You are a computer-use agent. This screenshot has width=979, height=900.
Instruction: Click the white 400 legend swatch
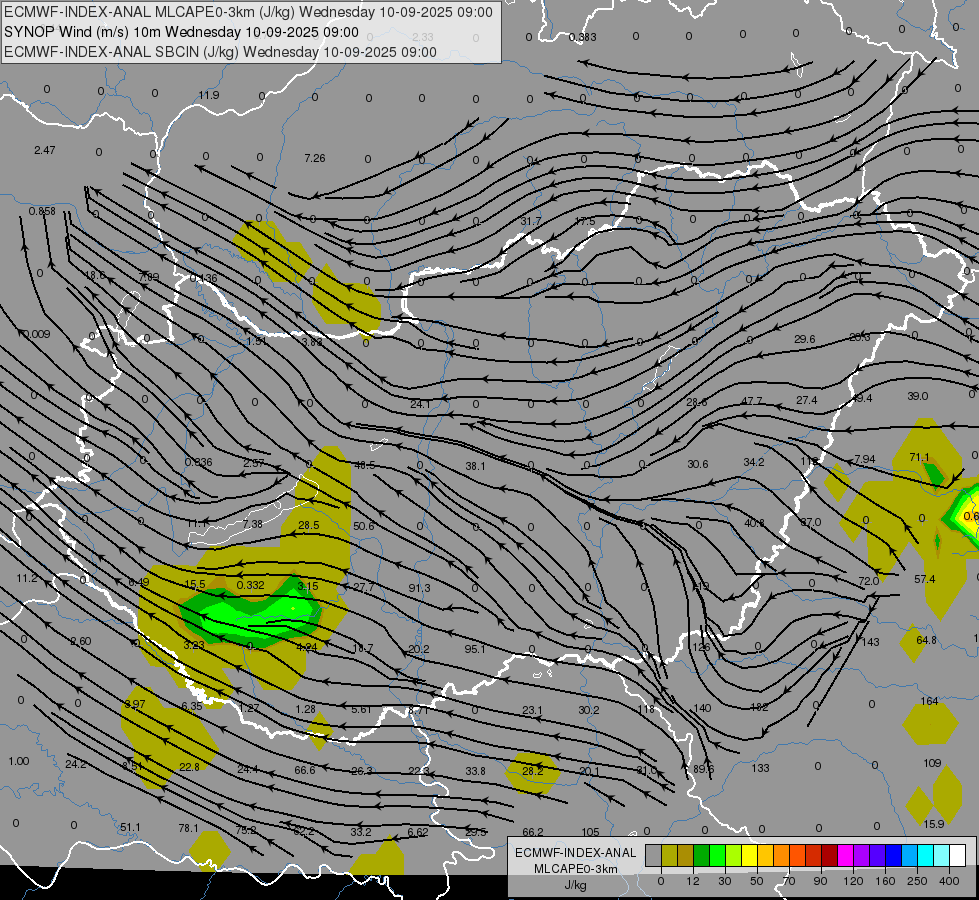(957, 855)
